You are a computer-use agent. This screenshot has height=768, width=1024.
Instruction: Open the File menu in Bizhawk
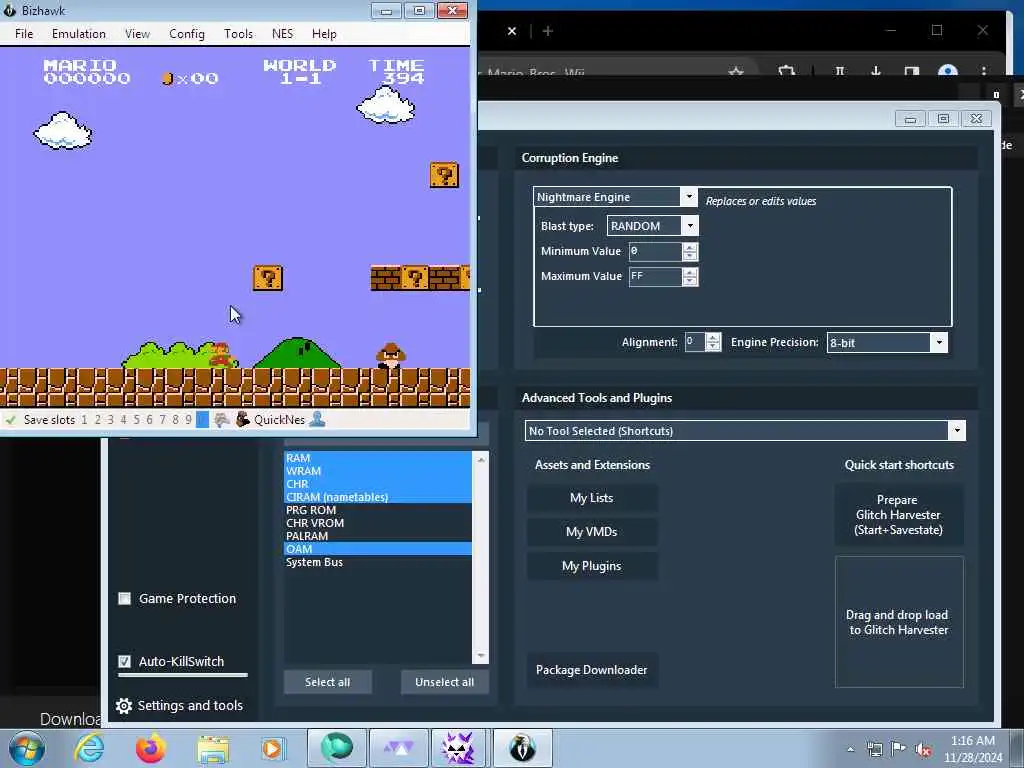click(x=24, y=34)
